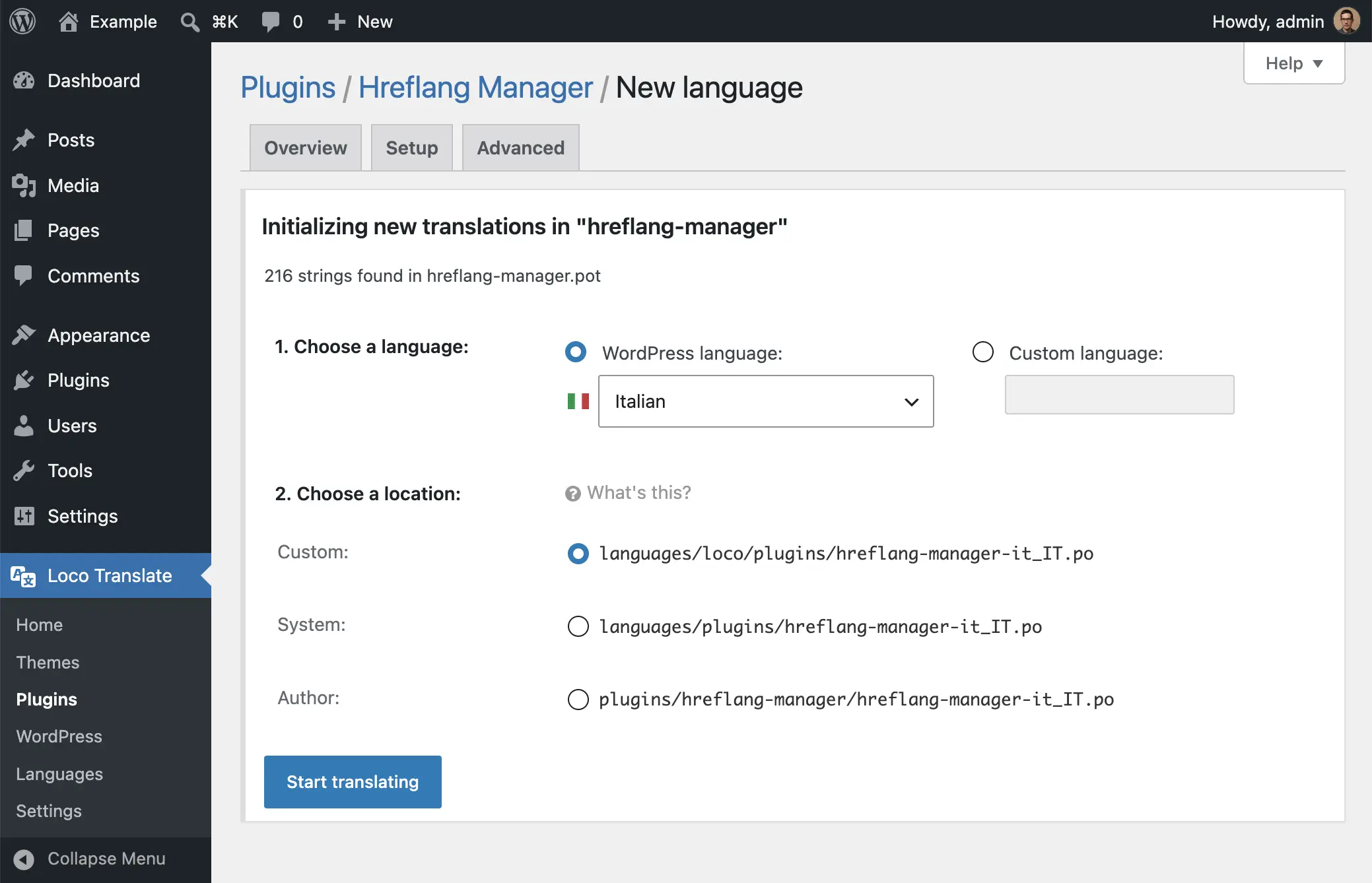Click the Tools wrench icon
The height and width of the screenshot is (883, 1372).
pyautogui.click(x=24, y=471)
